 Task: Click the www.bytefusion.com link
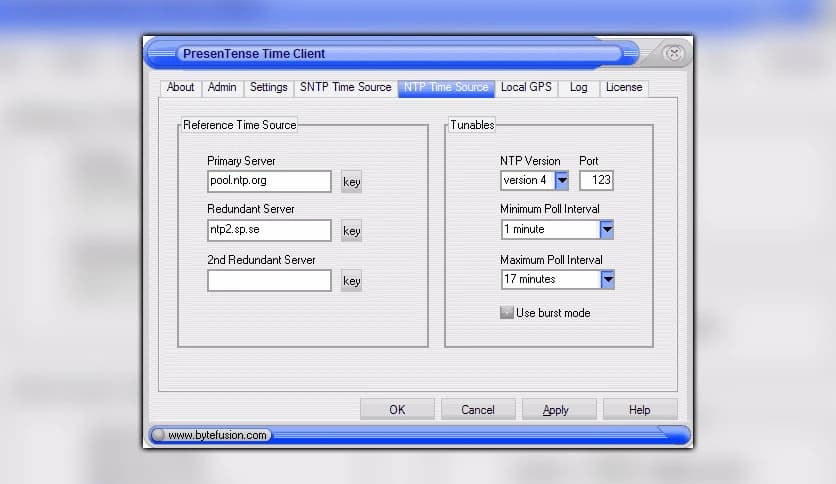217,435
